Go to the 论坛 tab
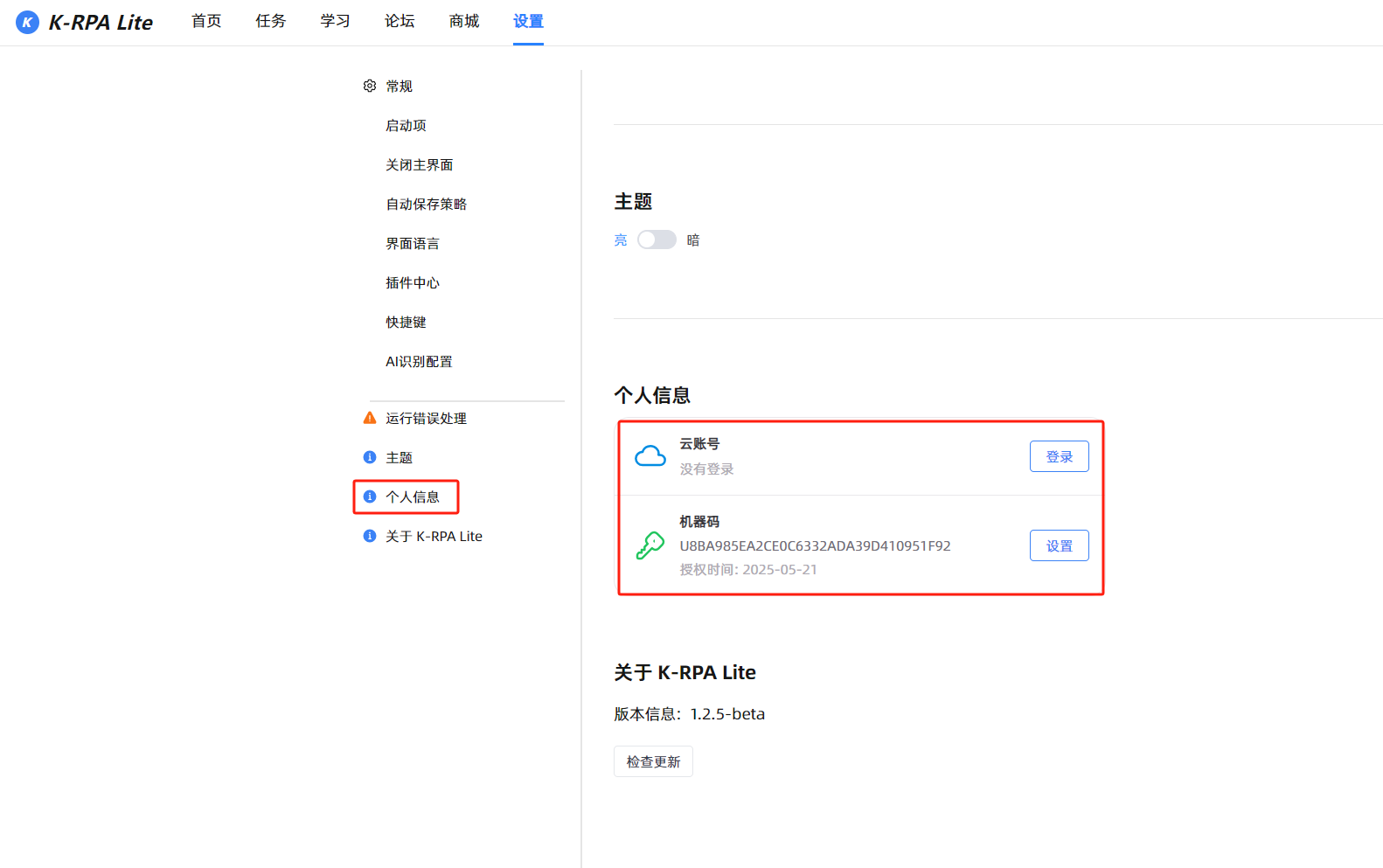This screenshot has width=1383, height=868. coord(400,21)
